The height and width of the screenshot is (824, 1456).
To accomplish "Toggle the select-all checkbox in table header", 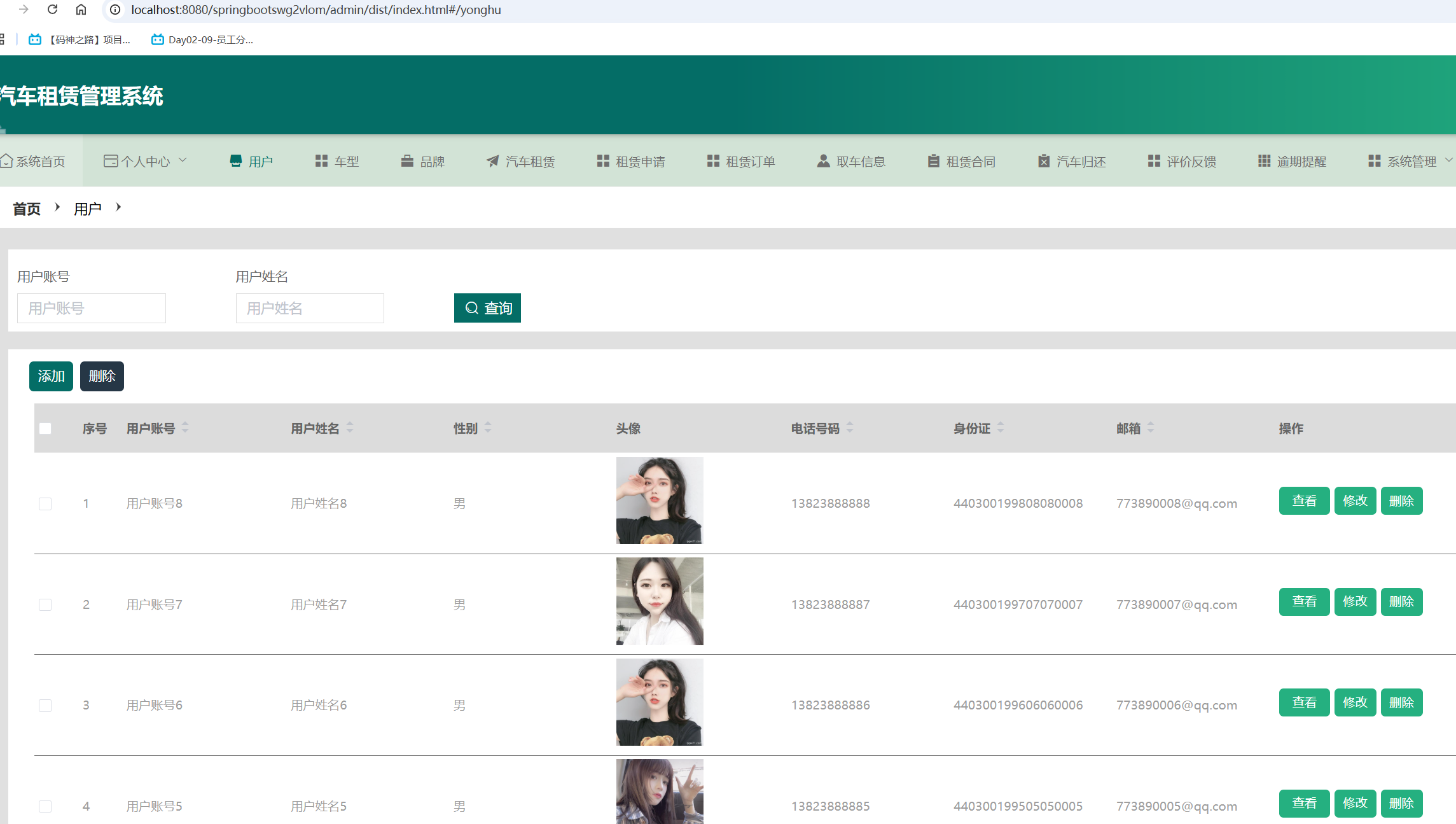I will (45, 428).
